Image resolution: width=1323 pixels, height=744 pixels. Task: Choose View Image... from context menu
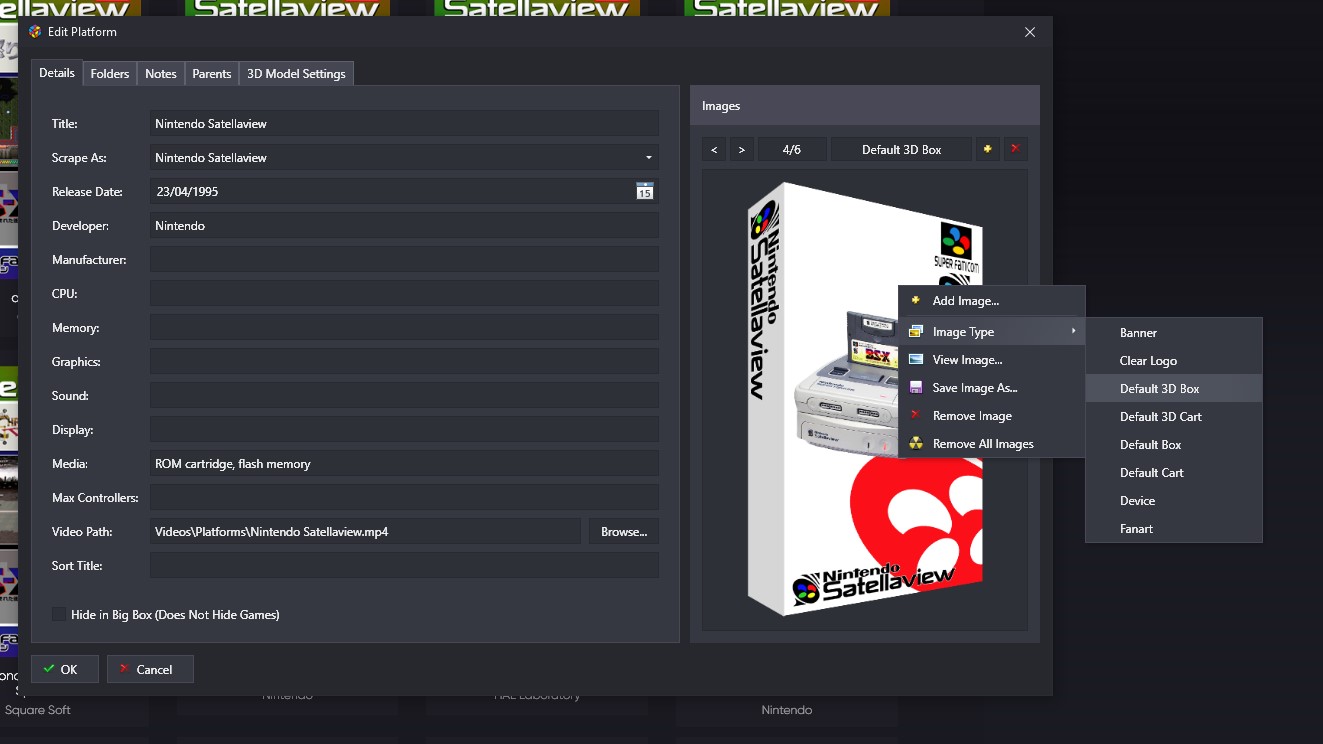coord(991,359)
